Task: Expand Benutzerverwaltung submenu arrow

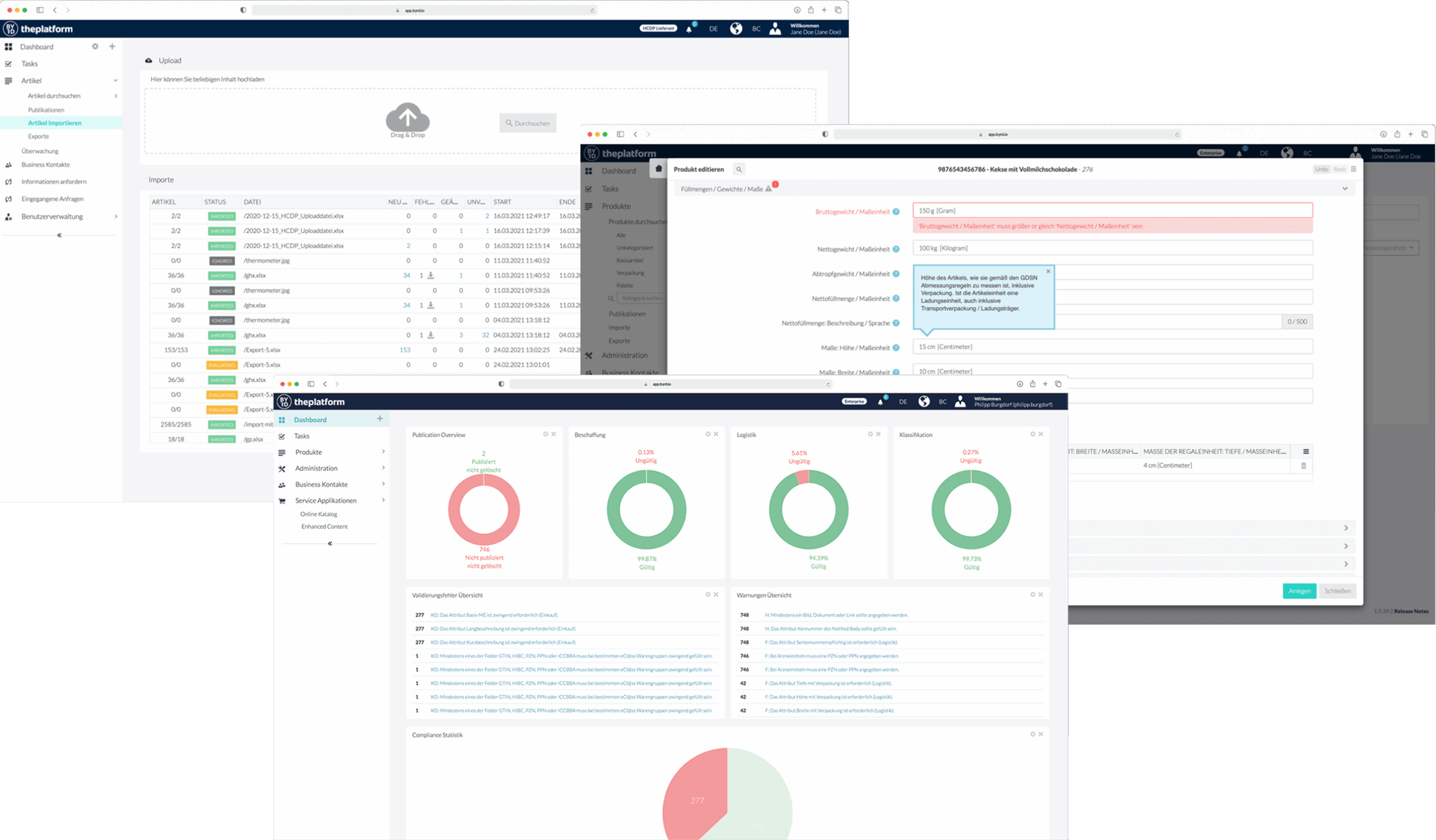Action: 116,216
